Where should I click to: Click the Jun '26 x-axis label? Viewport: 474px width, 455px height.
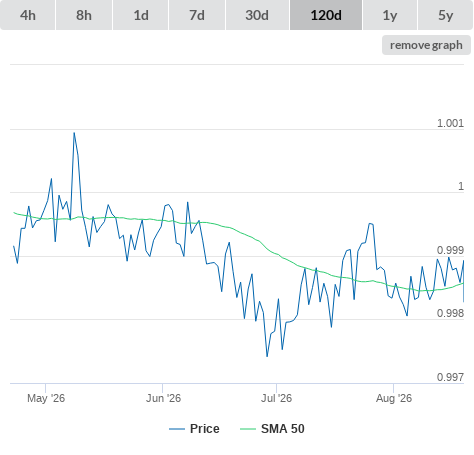[163, 398]
